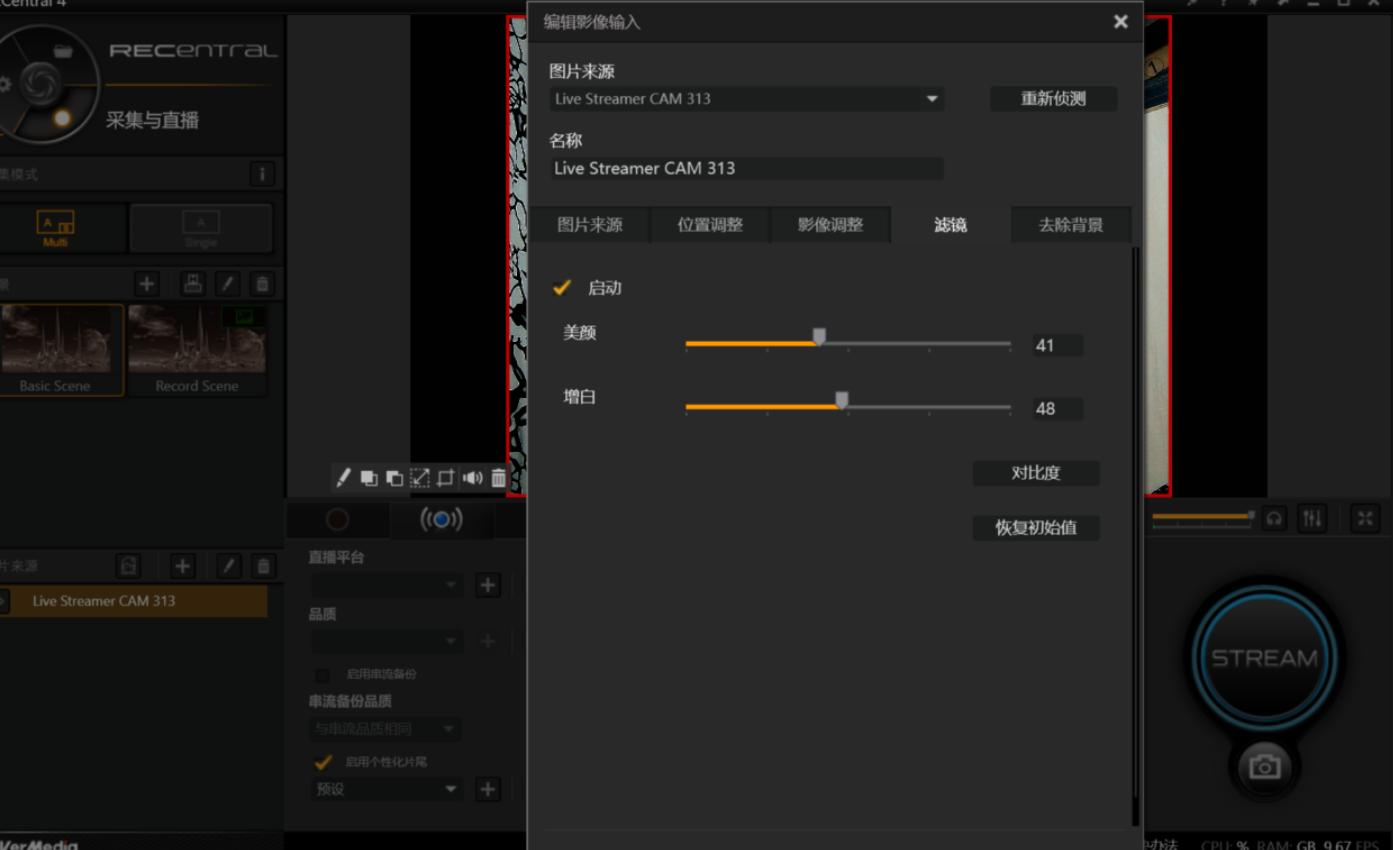Image resolution: width=1393 pixels, height=850 pixels.
Task: Toggle the 启用个性化片尾 checkbox
Action: tap(323, 762)
